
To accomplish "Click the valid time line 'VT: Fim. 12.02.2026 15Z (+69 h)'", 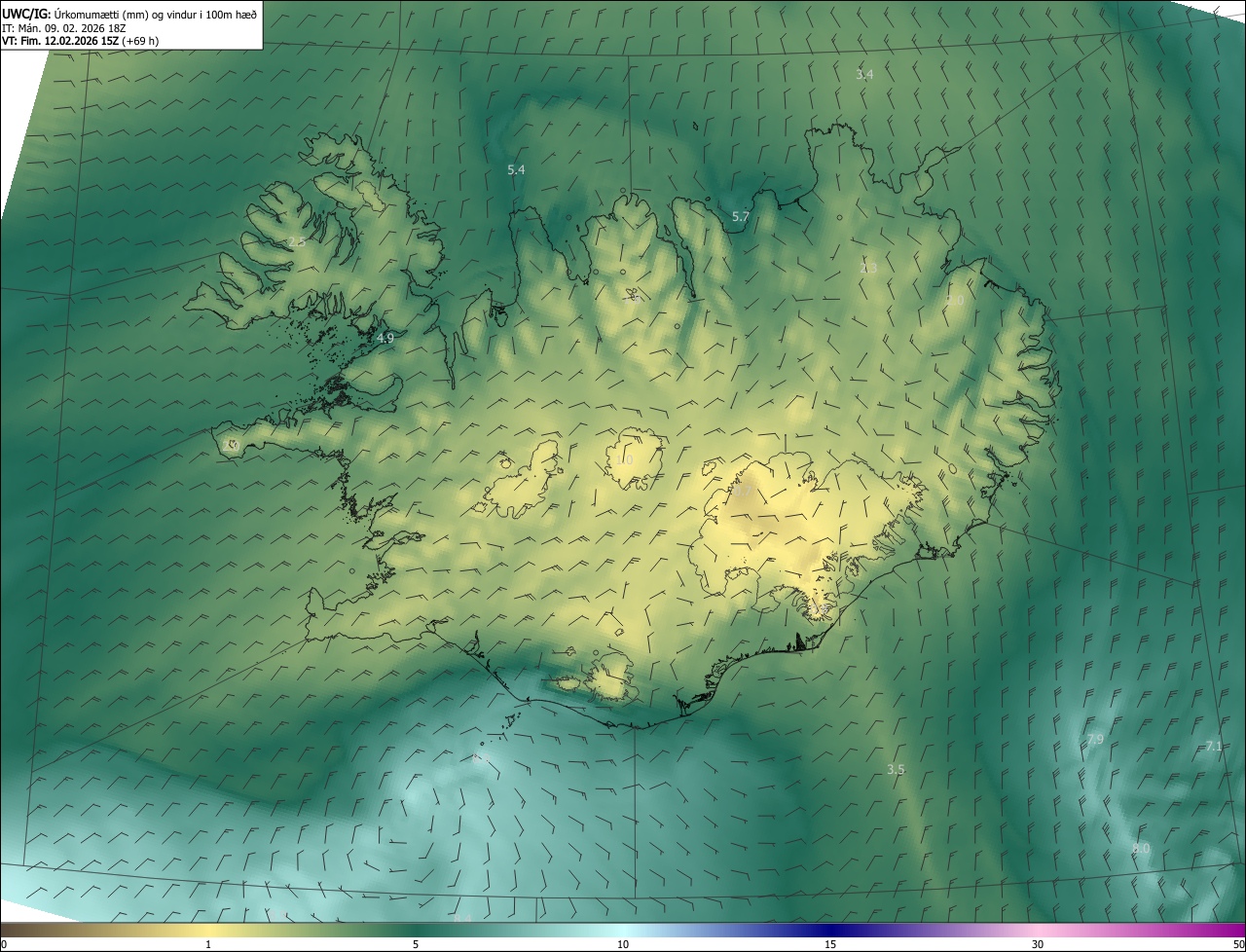I will click(x=81, y=41).
